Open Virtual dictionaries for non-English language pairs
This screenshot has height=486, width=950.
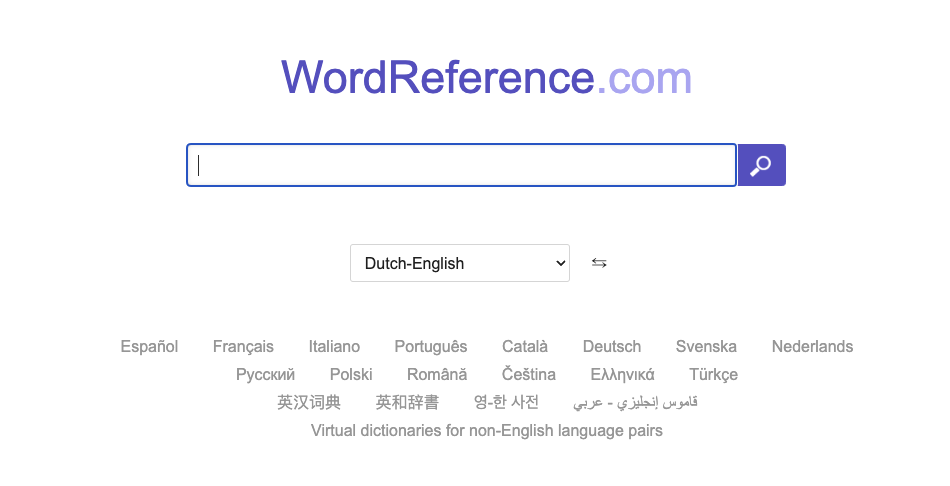coord(487,430)
